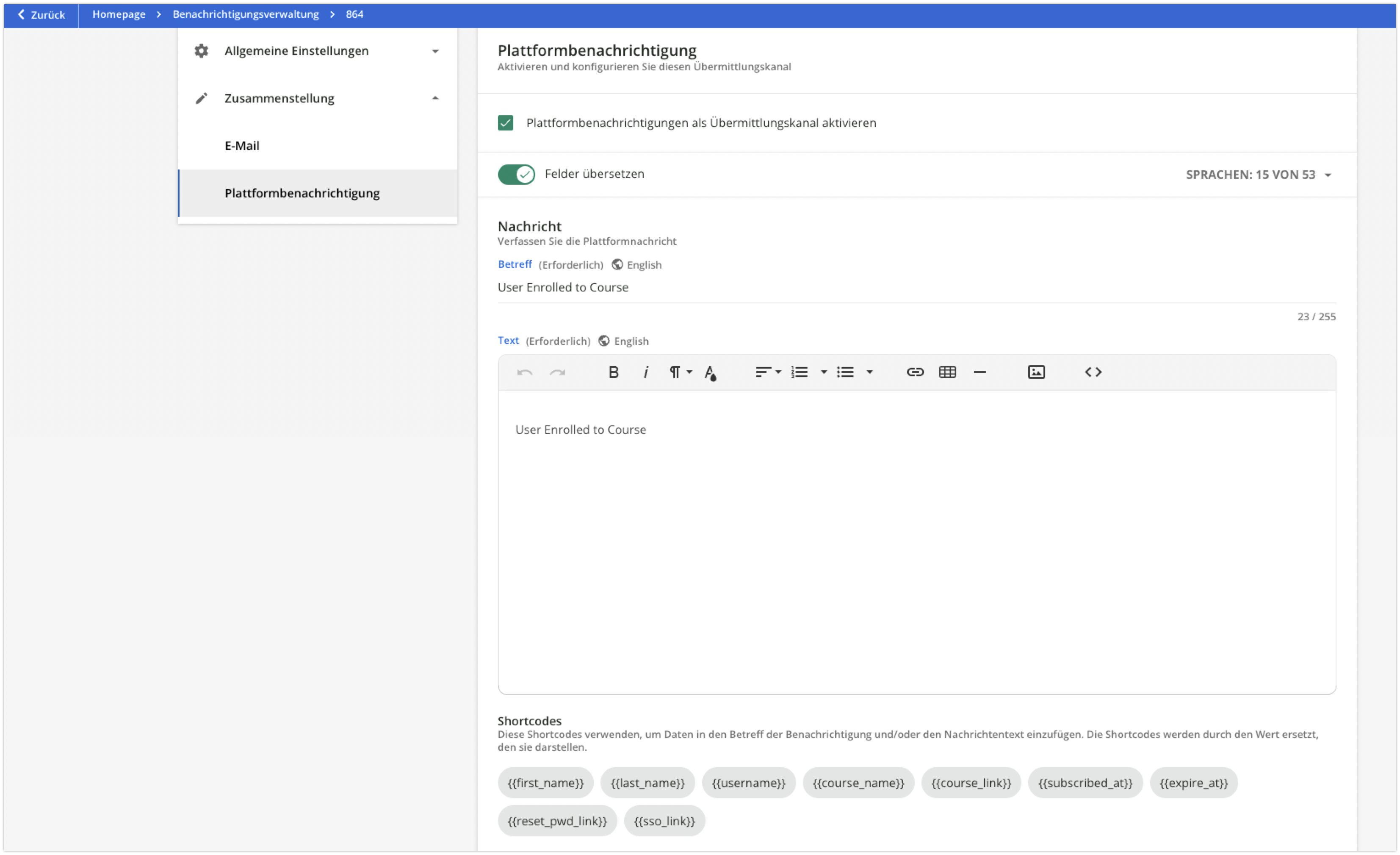This screenshot has height=855, width=1400.
Task: Select Plattformbenachrichtigung in the sidebar
Action: [318, 193]
